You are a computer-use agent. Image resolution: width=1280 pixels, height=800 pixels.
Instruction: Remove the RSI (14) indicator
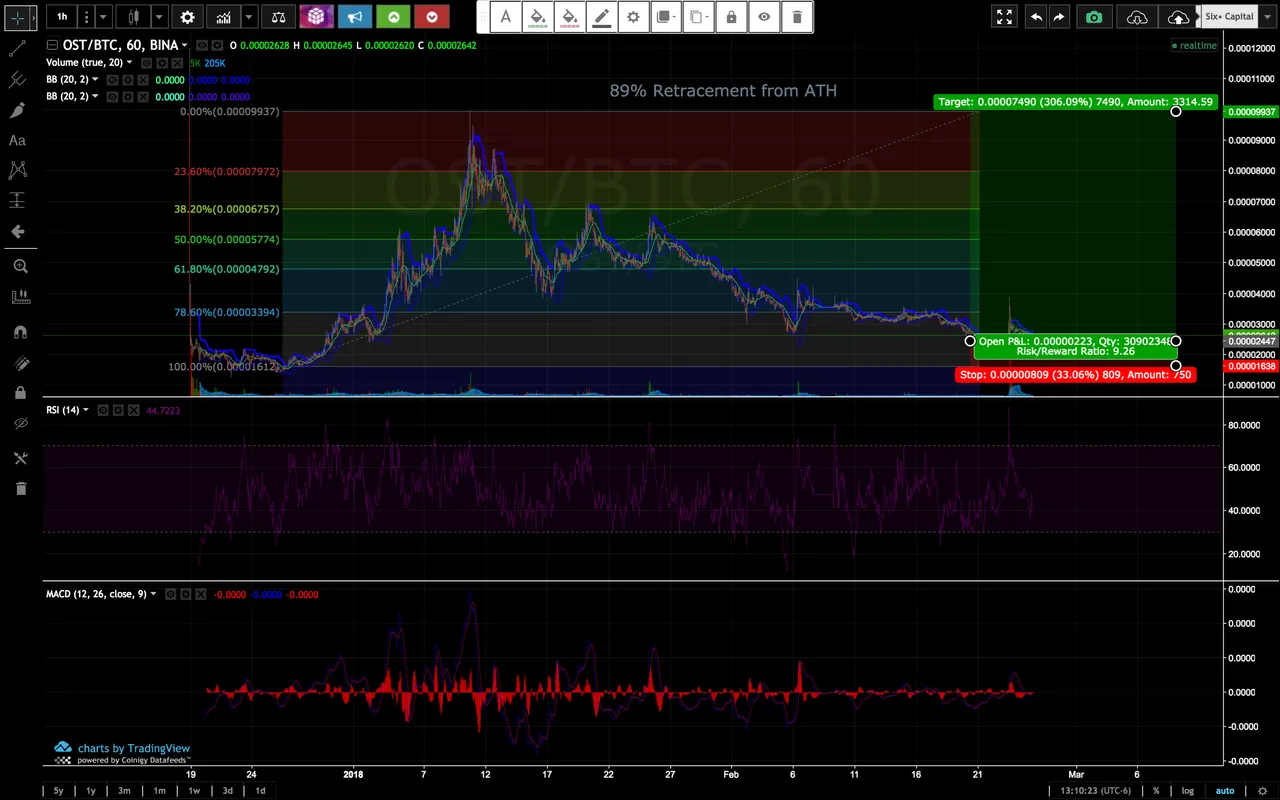pos(133,410)
